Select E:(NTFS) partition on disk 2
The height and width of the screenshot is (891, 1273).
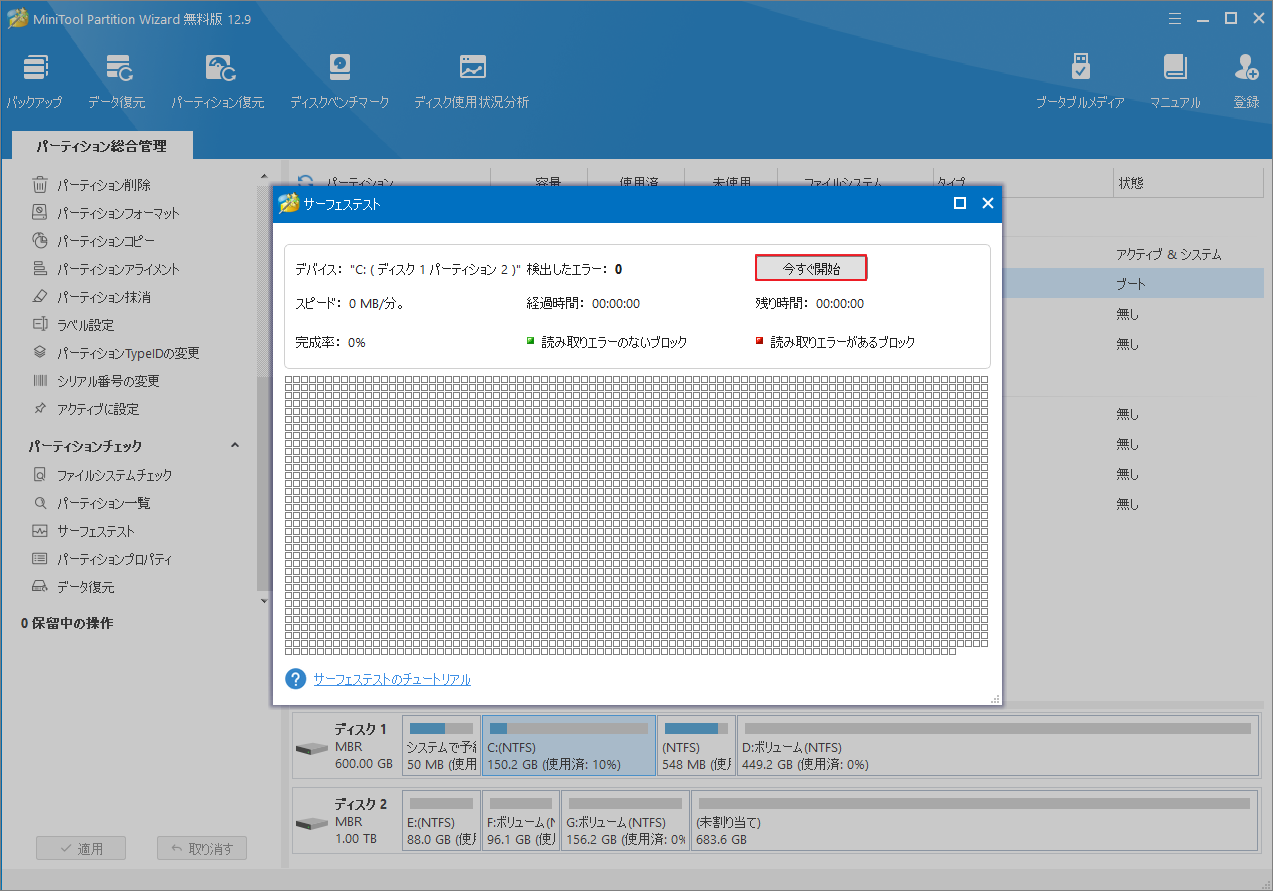point(441,820)
